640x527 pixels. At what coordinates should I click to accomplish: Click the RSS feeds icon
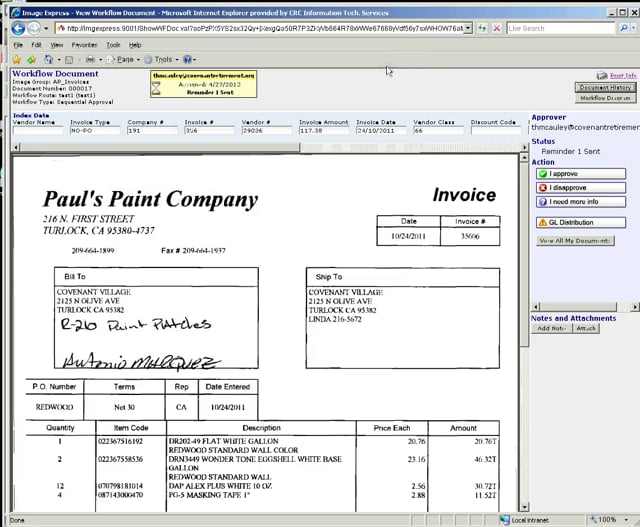pyautogui.click(x=69, y=60)
